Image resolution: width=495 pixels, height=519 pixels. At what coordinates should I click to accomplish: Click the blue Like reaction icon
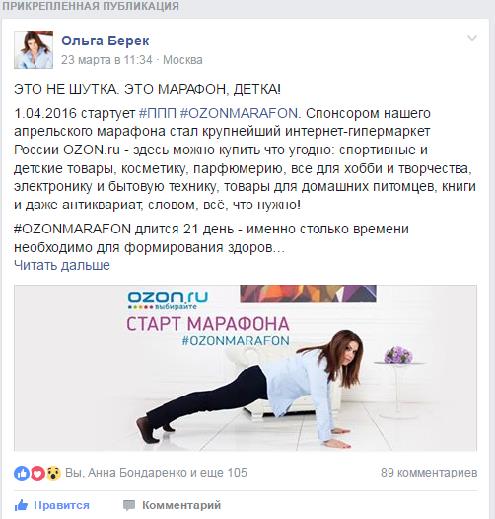click(x=22, y=473)
